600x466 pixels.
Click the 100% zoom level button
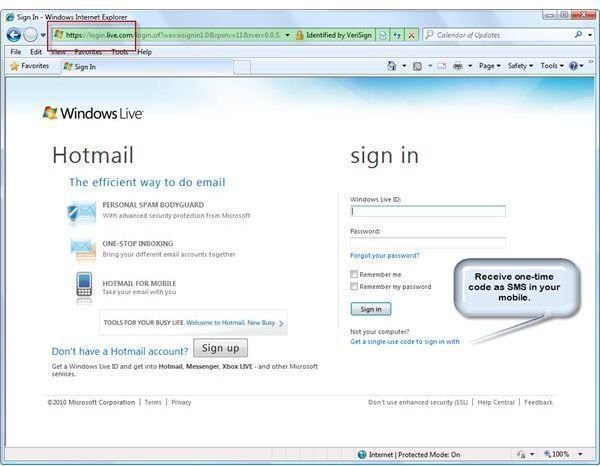(557, 454)
